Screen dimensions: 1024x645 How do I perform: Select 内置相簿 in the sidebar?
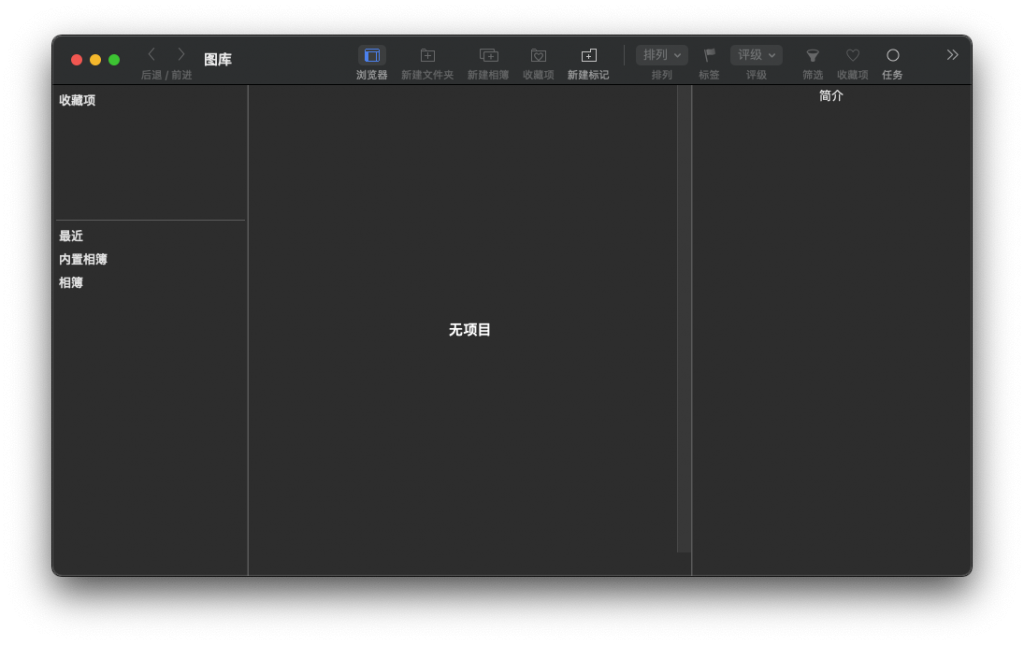point(83,259)
